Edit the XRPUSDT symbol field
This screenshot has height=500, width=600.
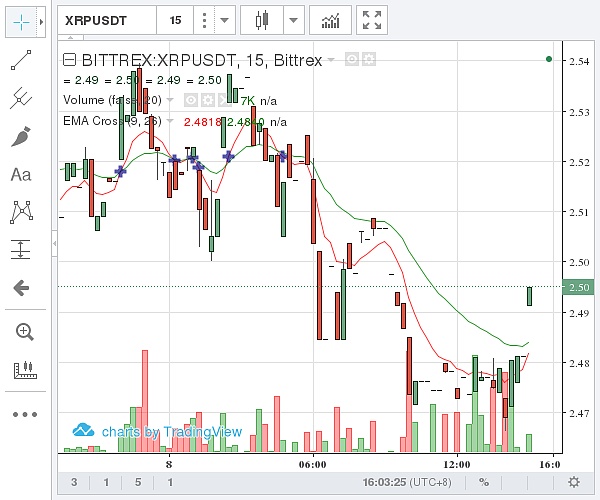(107, 20)
